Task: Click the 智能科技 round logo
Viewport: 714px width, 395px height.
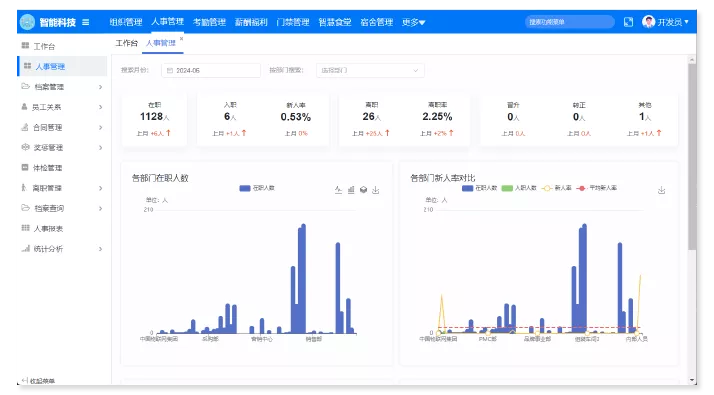Action: [27, 22]
